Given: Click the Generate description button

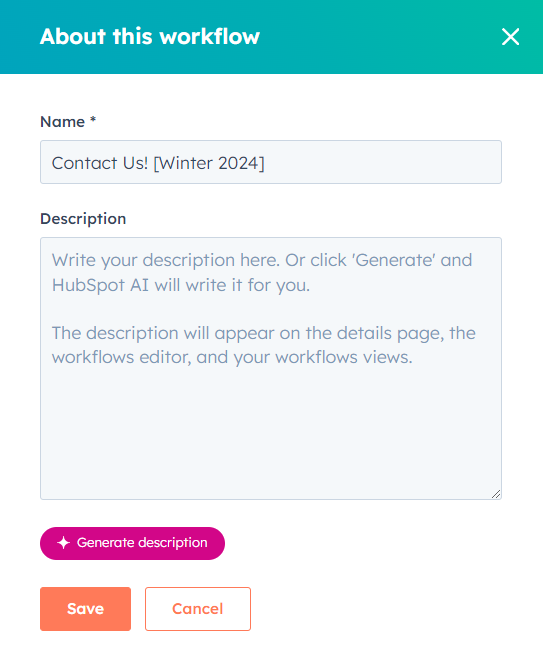Looking at the screenshot, I should pos(132,543).
